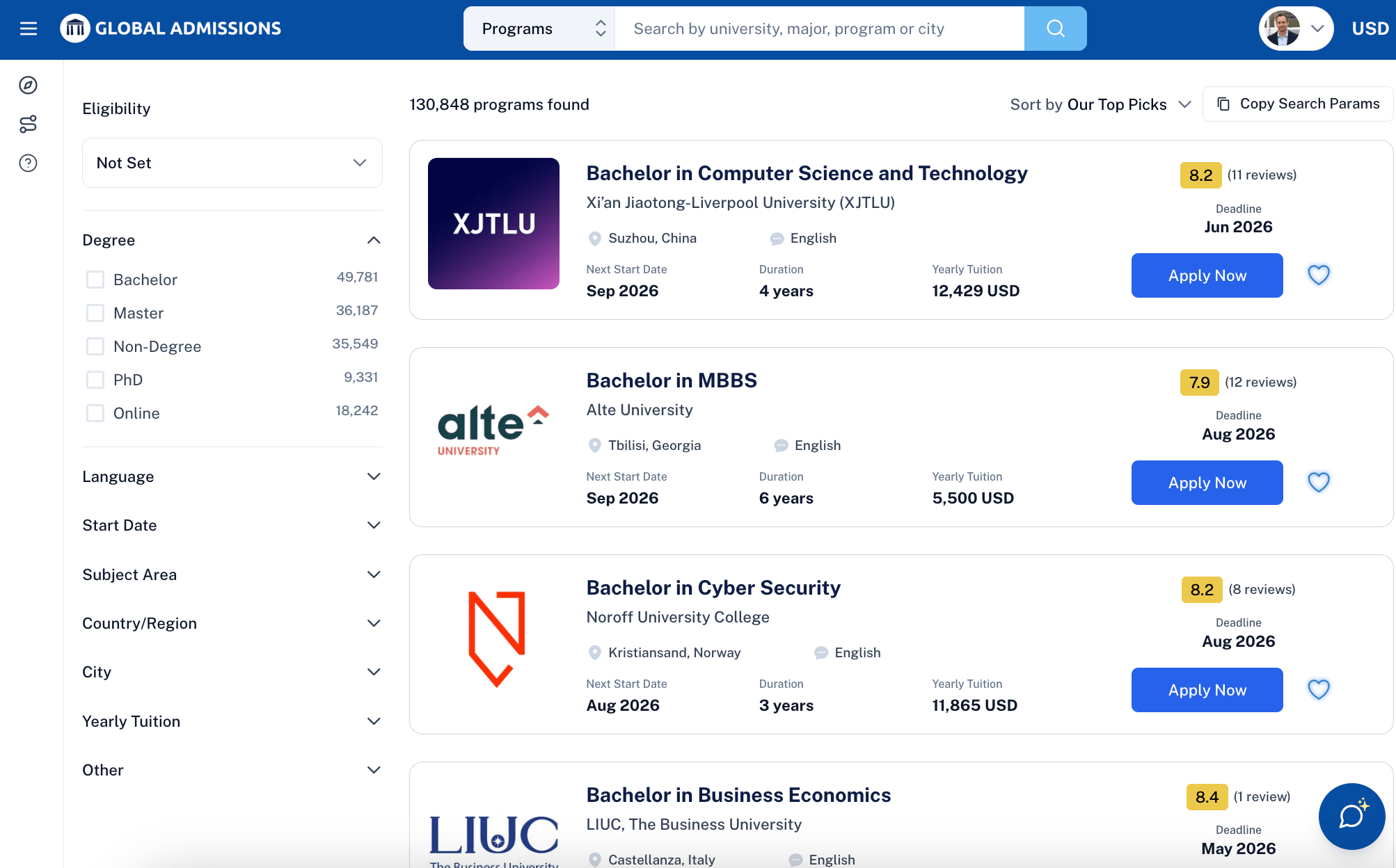Save XJTLU program with heart icon
1396x868 pixels.
pyautogui.click(x=1318, y=275)
